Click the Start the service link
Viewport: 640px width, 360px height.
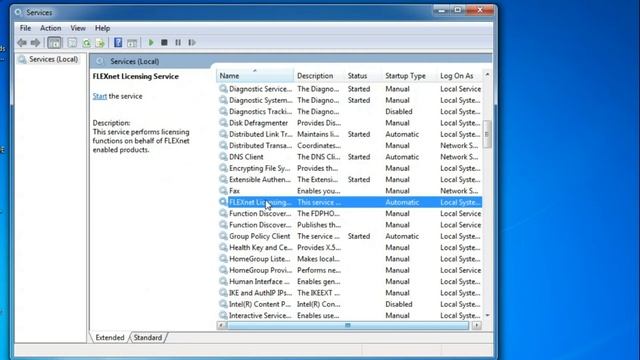[100, 96]
